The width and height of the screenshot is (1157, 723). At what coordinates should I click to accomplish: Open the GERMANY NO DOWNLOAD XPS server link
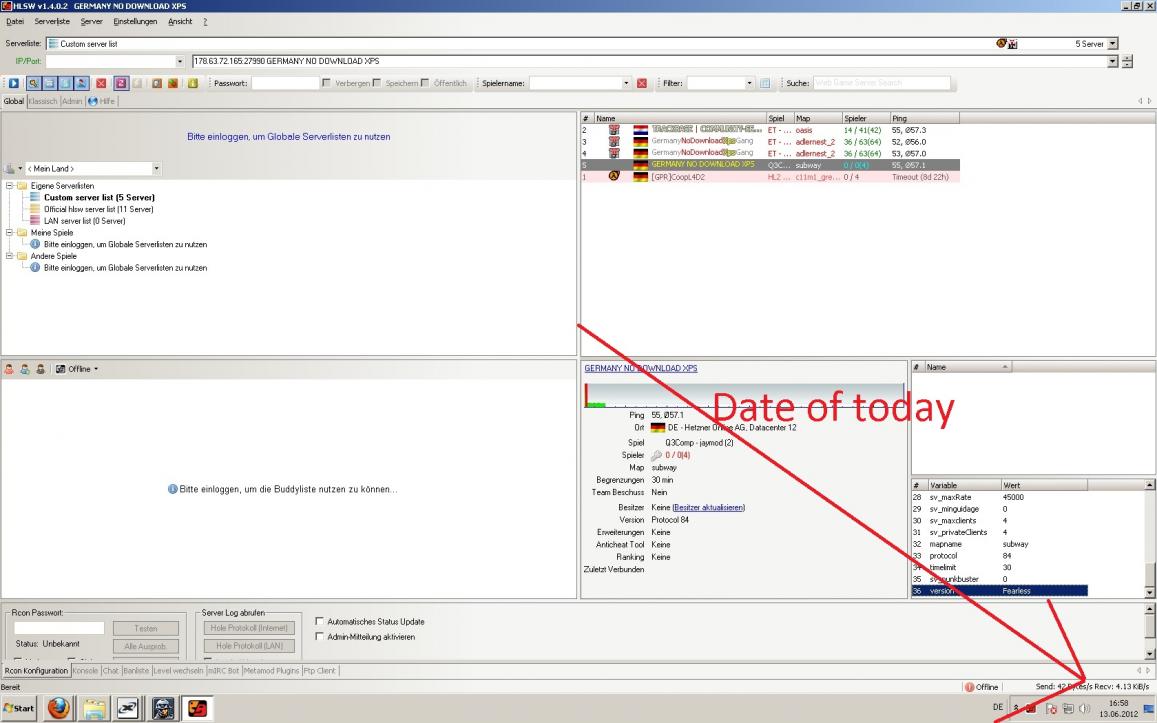[x=640, y=368]
